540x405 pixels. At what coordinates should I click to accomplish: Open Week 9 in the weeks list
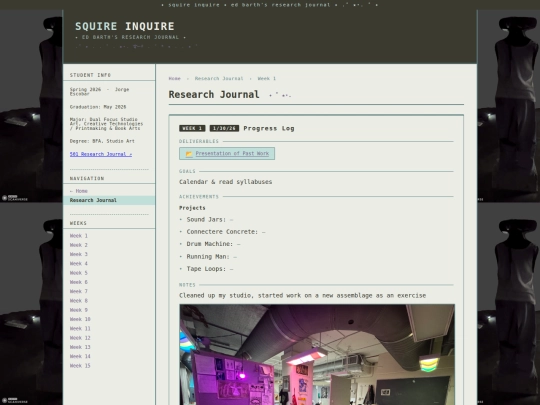[79, 310]
